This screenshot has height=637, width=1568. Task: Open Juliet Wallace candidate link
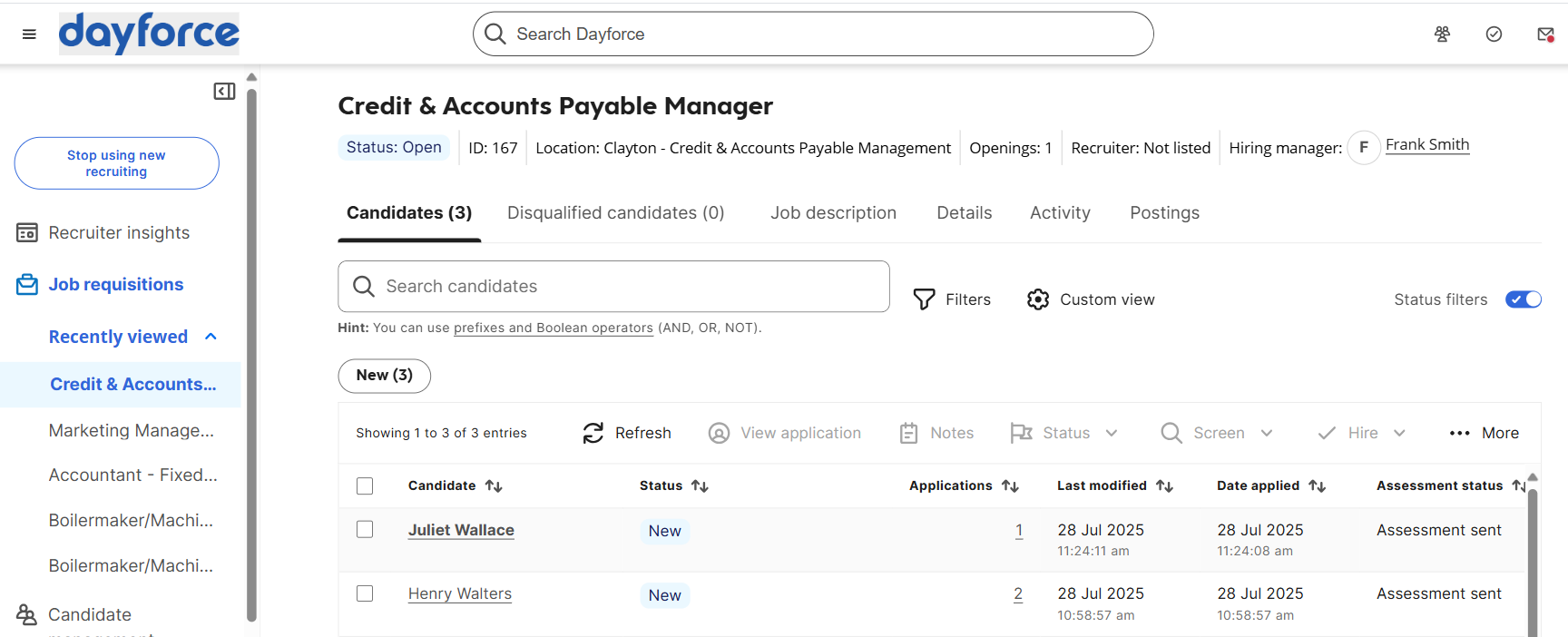(x=461, y=530)
